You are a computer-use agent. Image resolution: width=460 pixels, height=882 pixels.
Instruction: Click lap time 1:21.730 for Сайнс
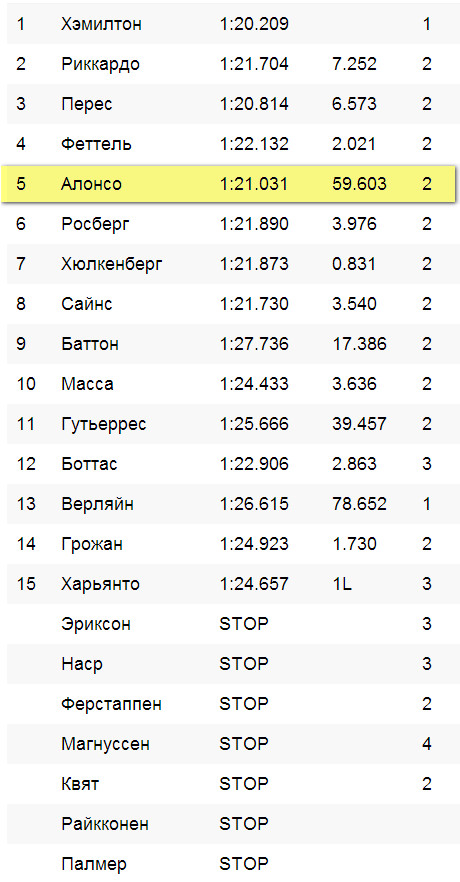(254, 304)
